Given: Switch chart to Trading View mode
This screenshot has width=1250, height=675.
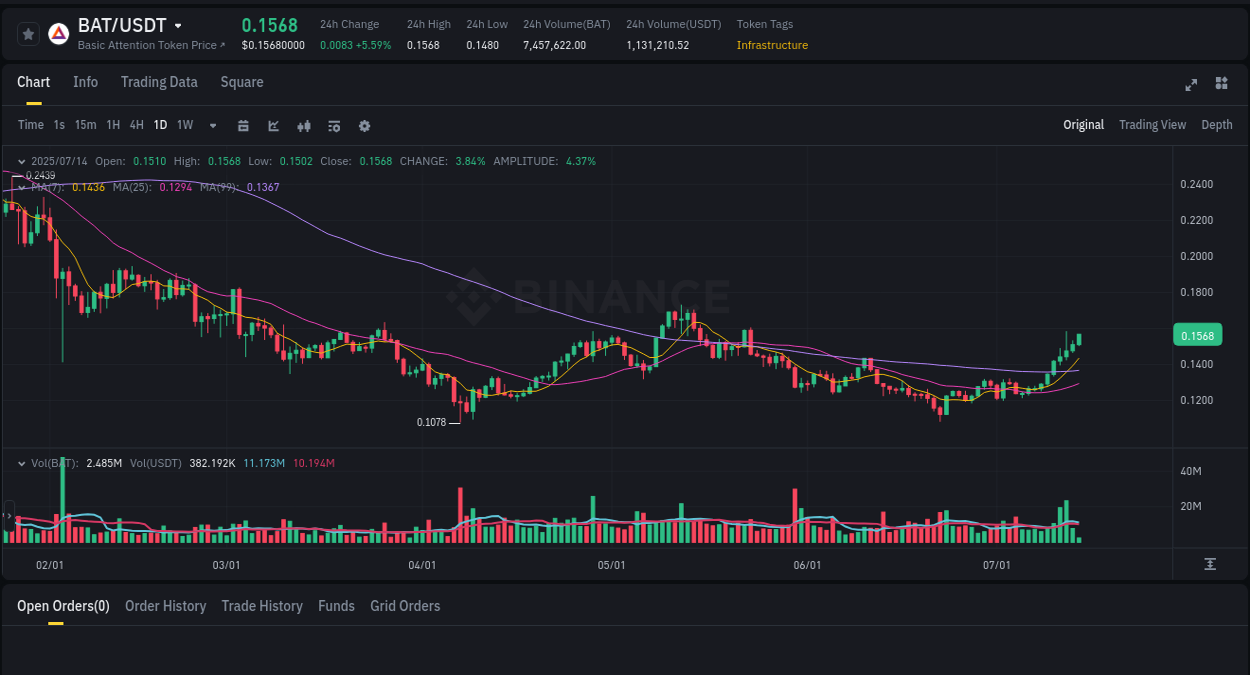Looking at the screenshot, I should [x=1152, y=125].
